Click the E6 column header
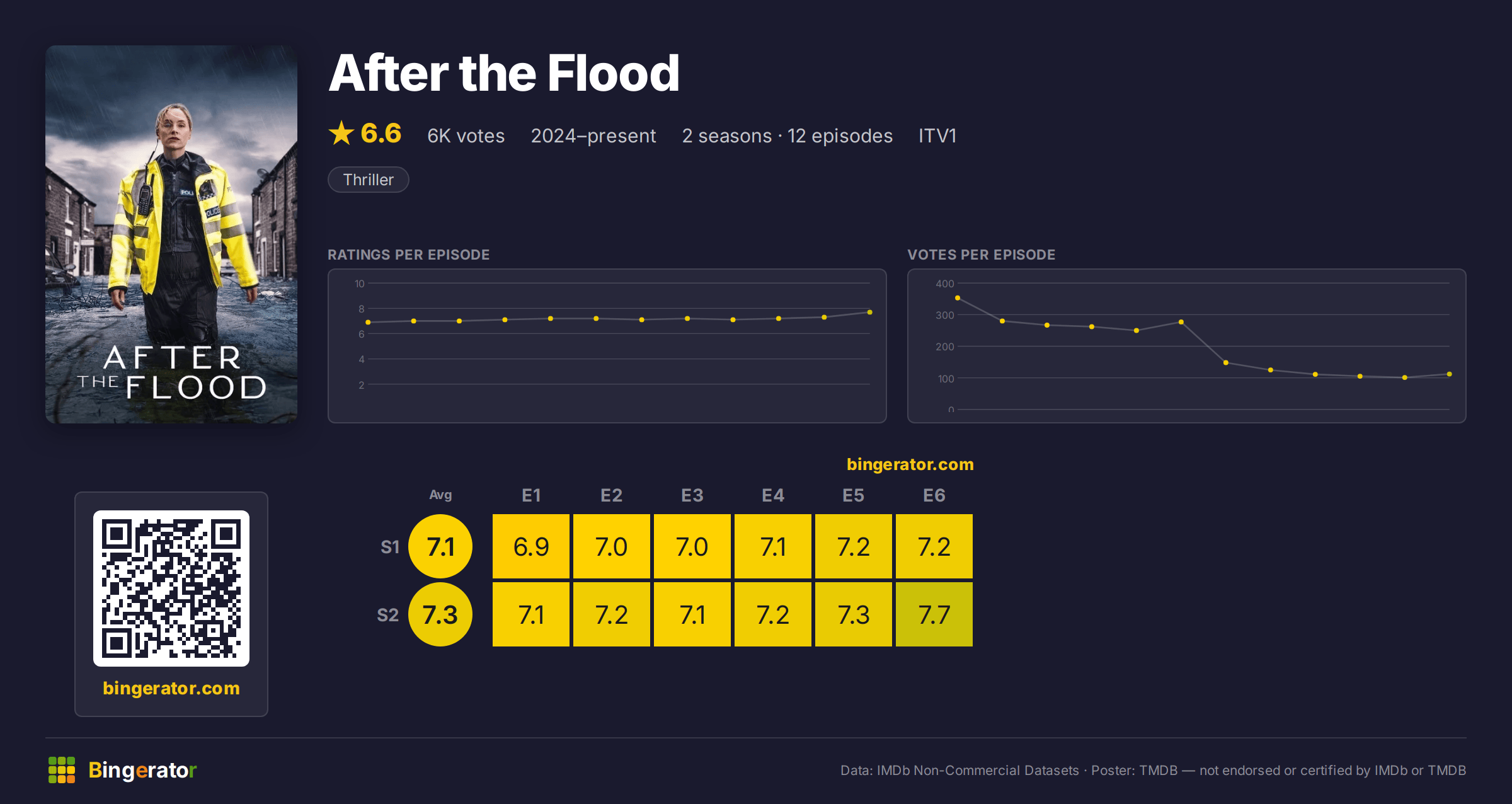This screenshot has width=1512, height=804. (x=934, y=495)
